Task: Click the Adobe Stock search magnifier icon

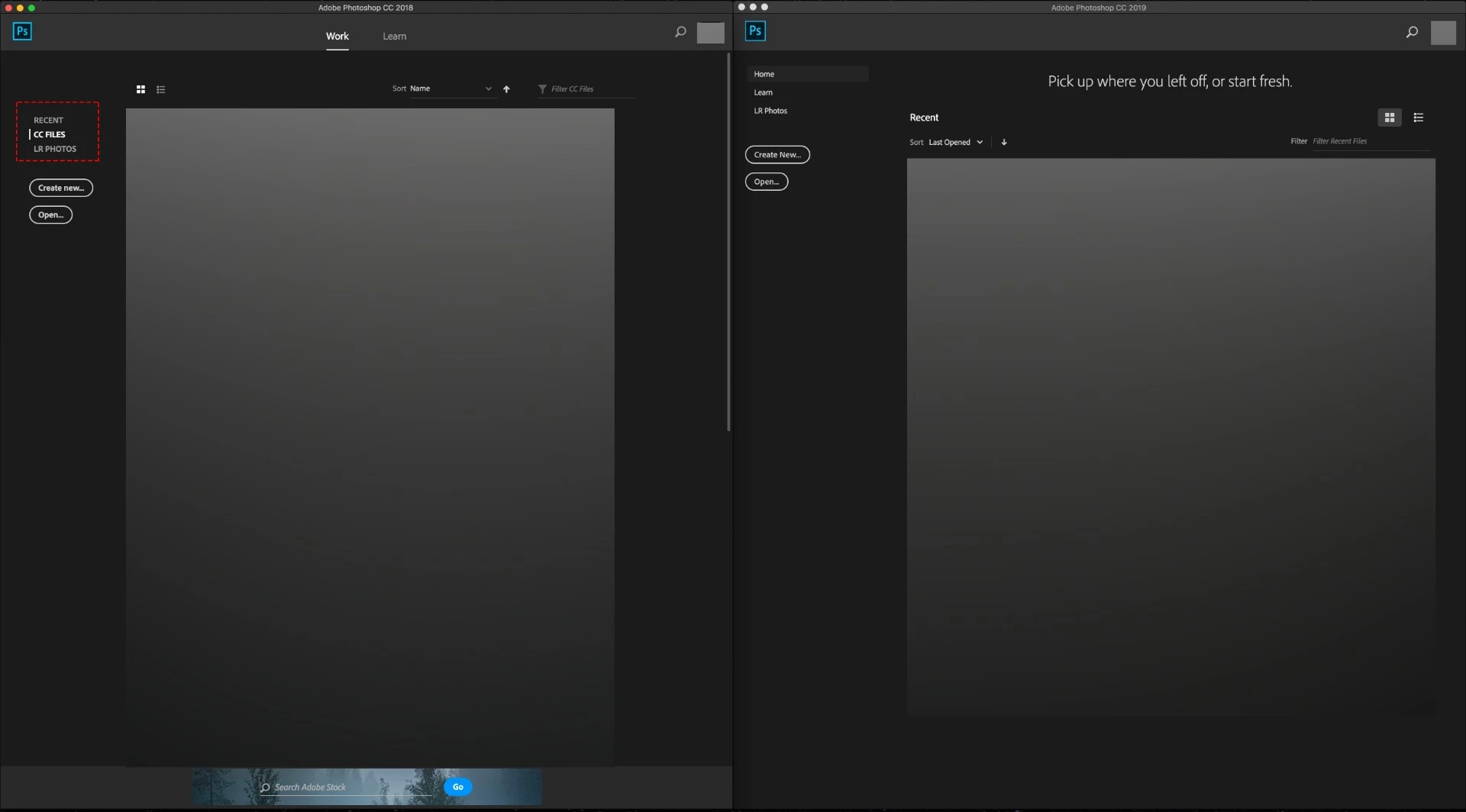Action: [265, 788]
